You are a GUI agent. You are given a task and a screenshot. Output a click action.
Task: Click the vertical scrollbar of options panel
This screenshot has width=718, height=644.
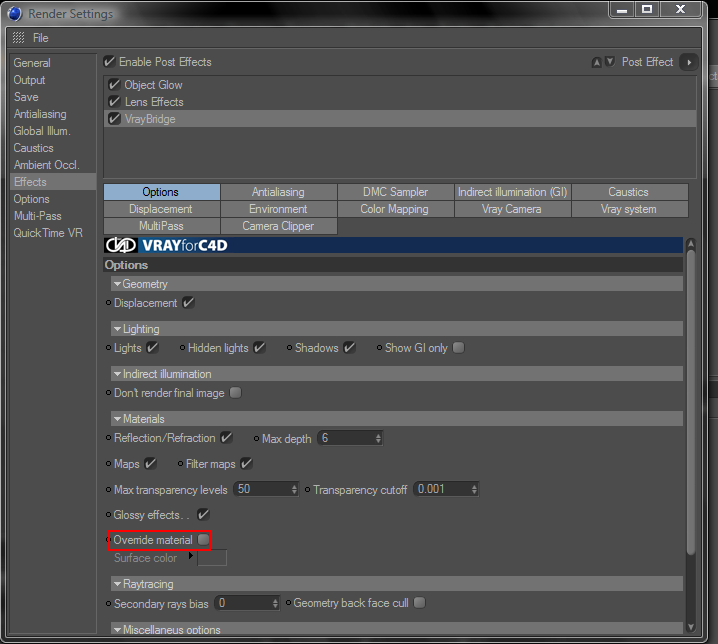pyautogui.click(x=691, y=403)
